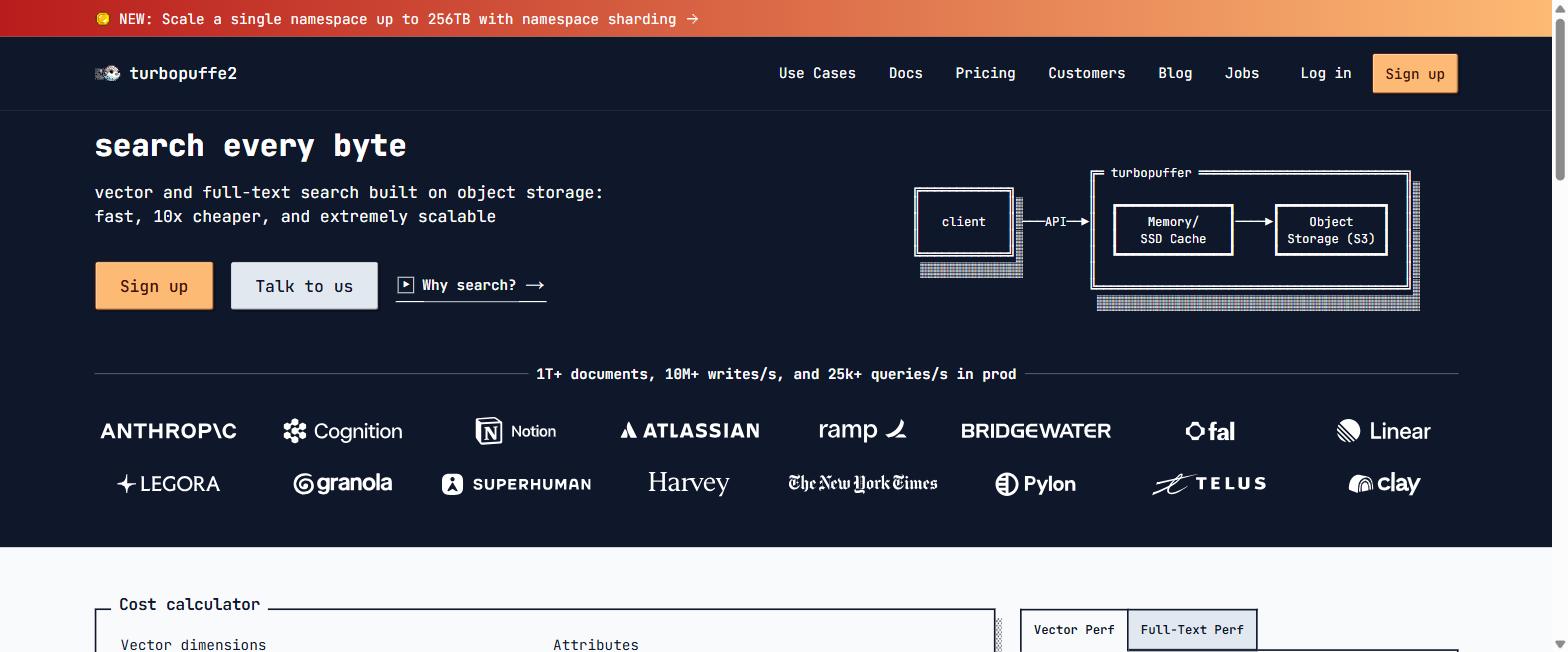Click Log in in the navbar
1568x652 pixels.
point(1326,73)
